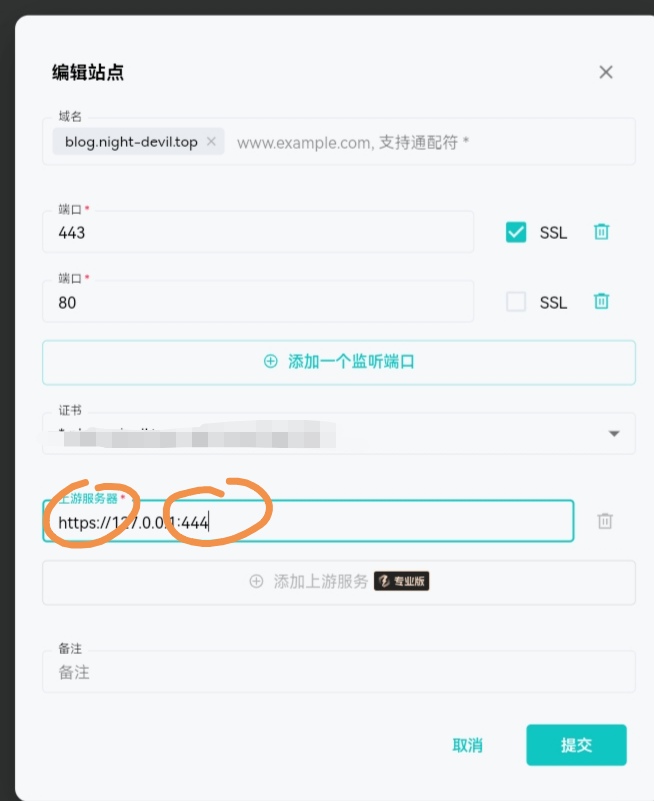The height and width of the screenshot is (801, 654).
Task: Click the 上游服务器 address field
Action: [x=308, y=521]
